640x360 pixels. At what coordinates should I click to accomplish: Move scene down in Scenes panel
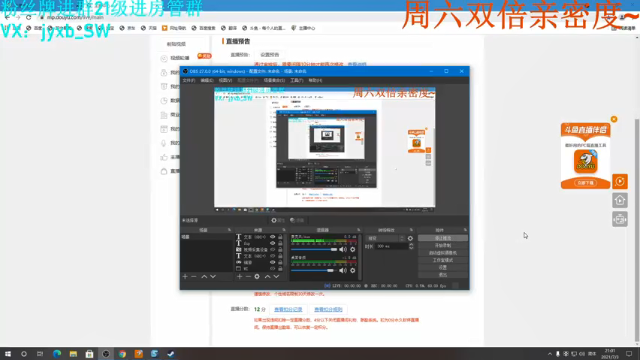click(213, 277)
